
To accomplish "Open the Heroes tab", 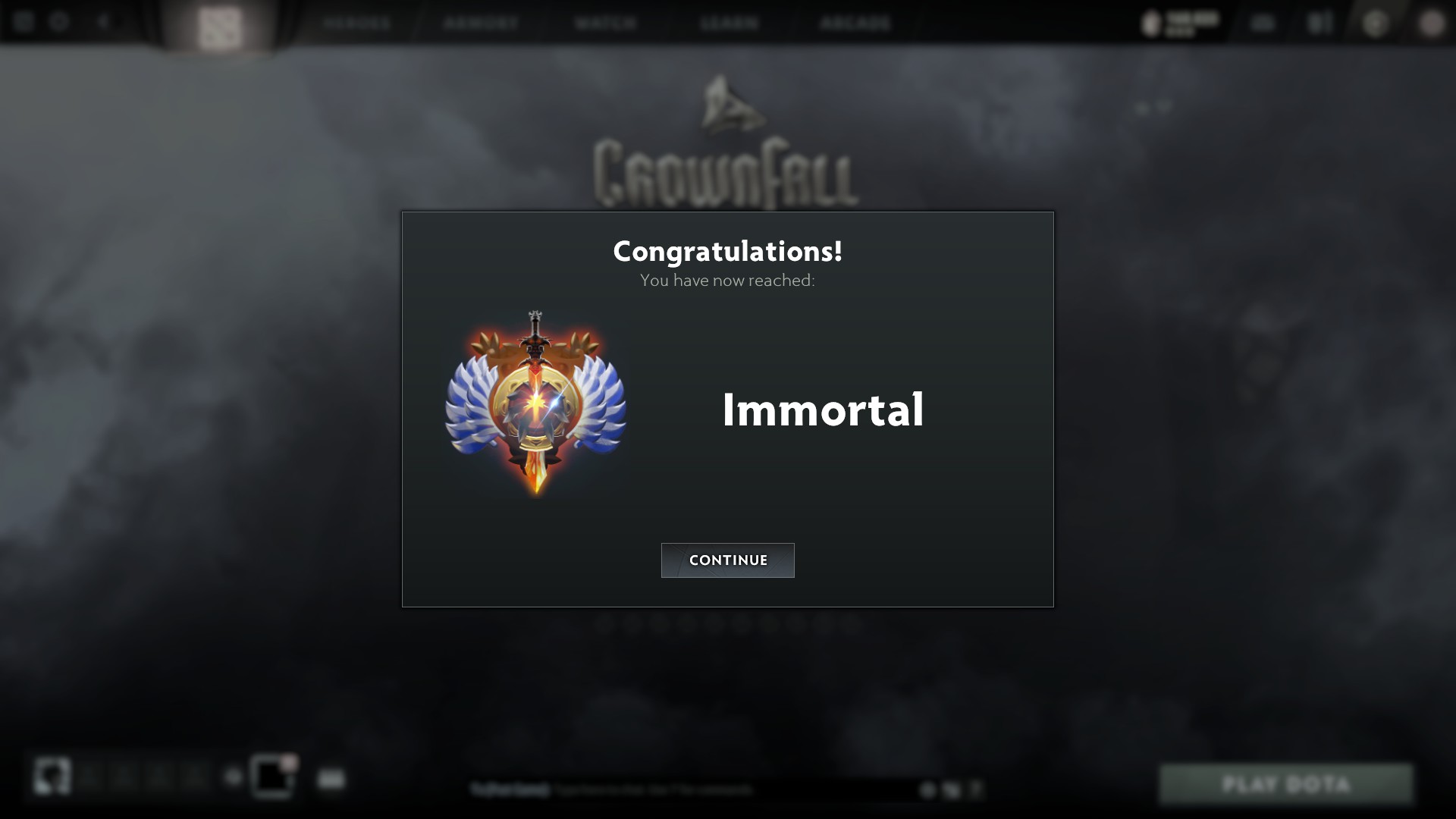I will click(357, 23).
